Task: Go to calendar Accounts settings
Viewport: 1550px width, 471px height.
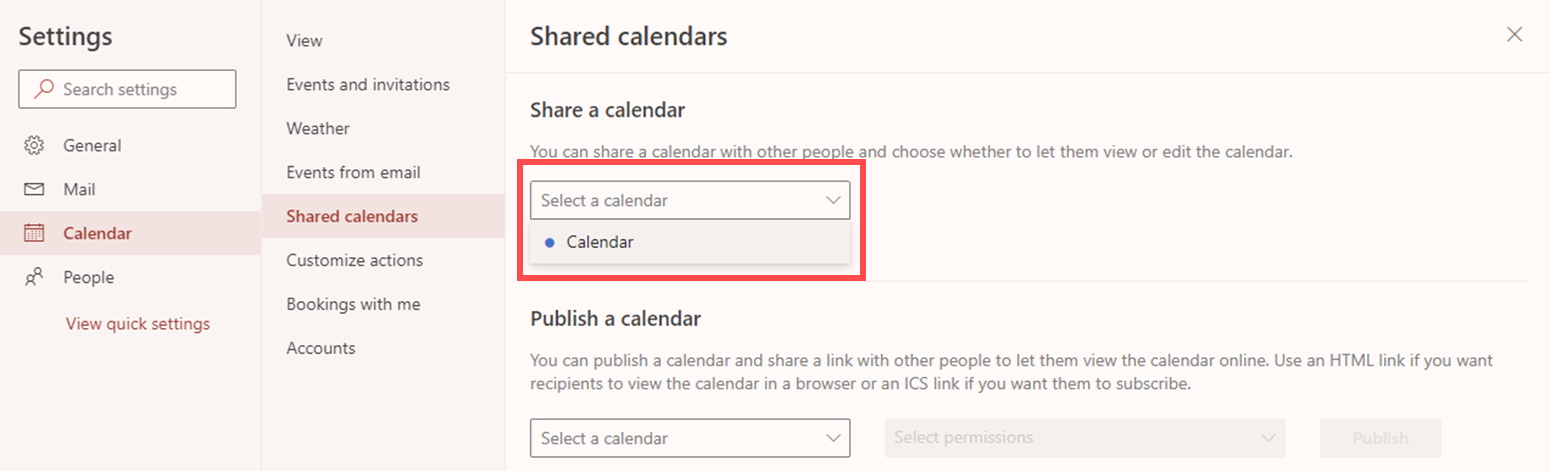Action: 320,349
